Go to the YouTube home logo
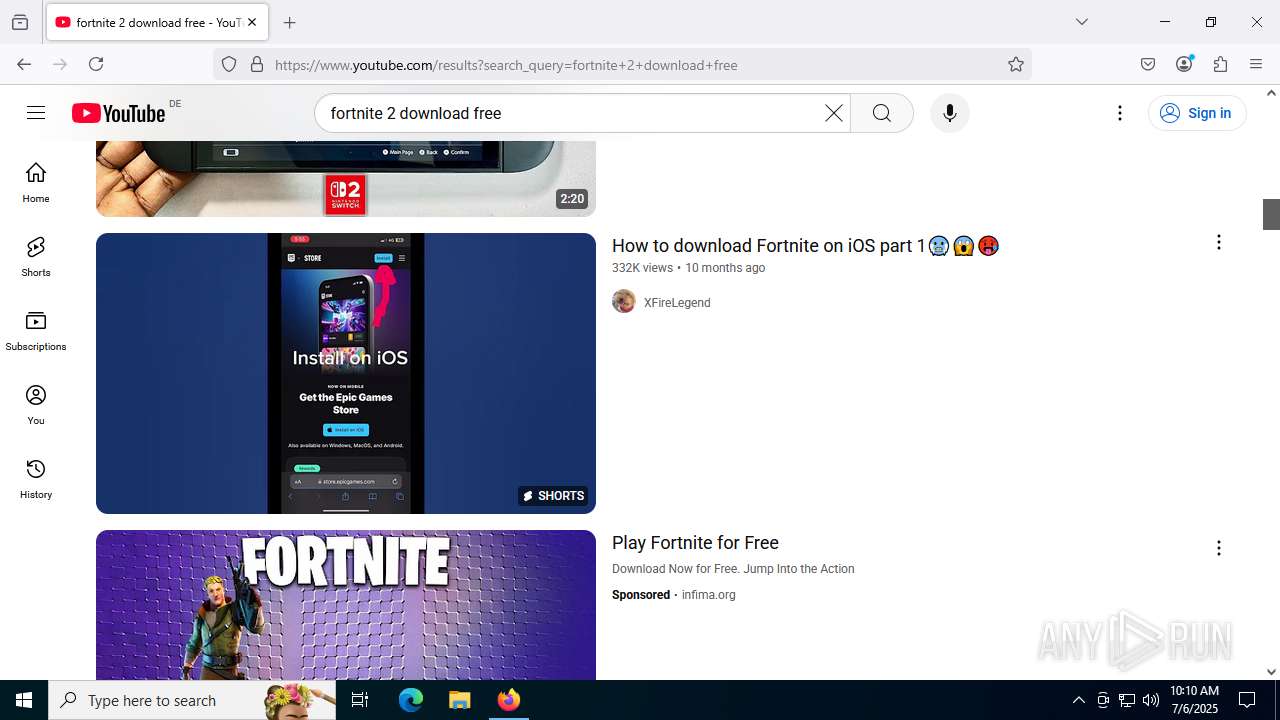 point(118,113)
